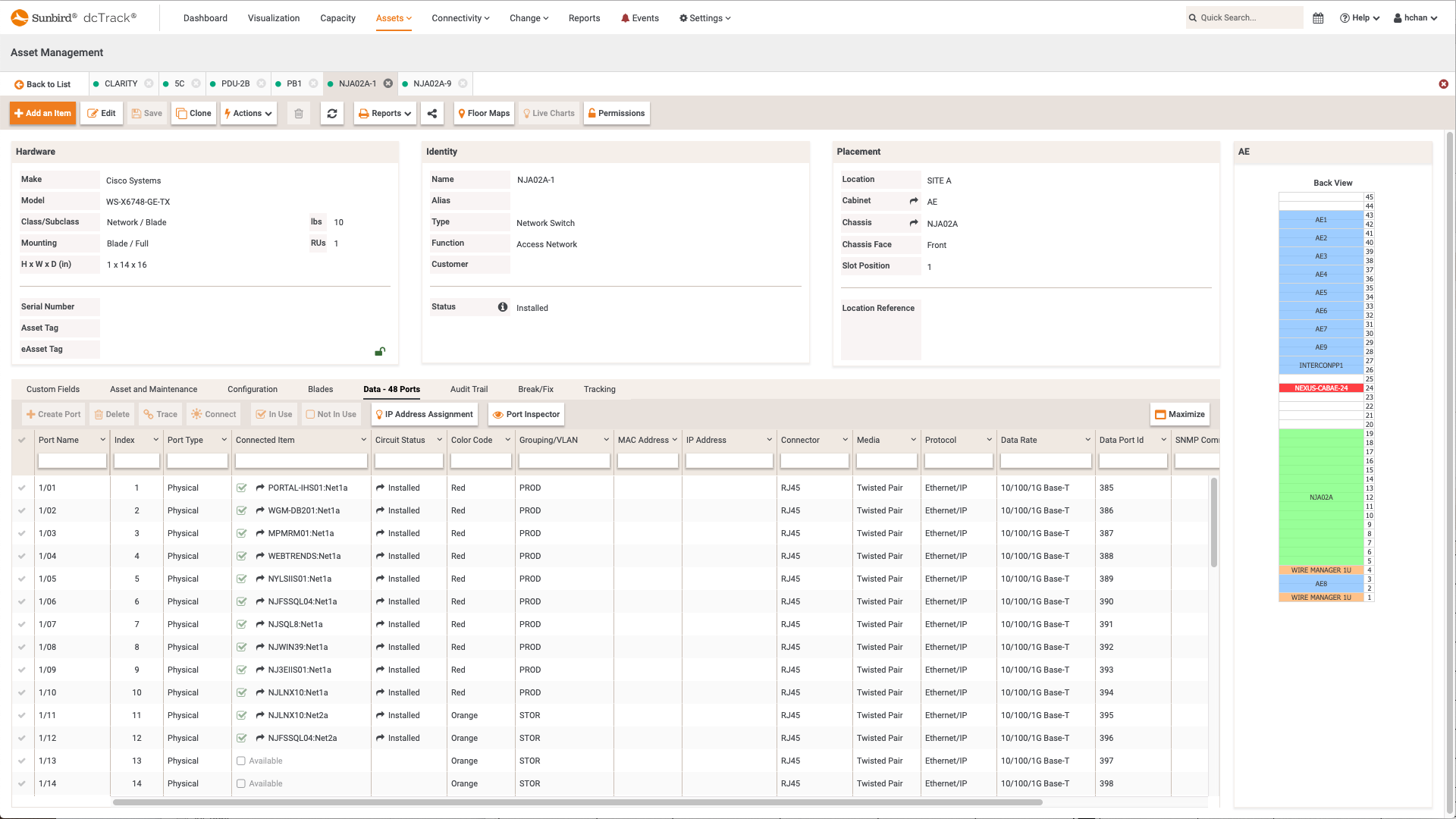Enable the Not In Use filter toggle
1456x819 pixels.
tap(331, 414)
